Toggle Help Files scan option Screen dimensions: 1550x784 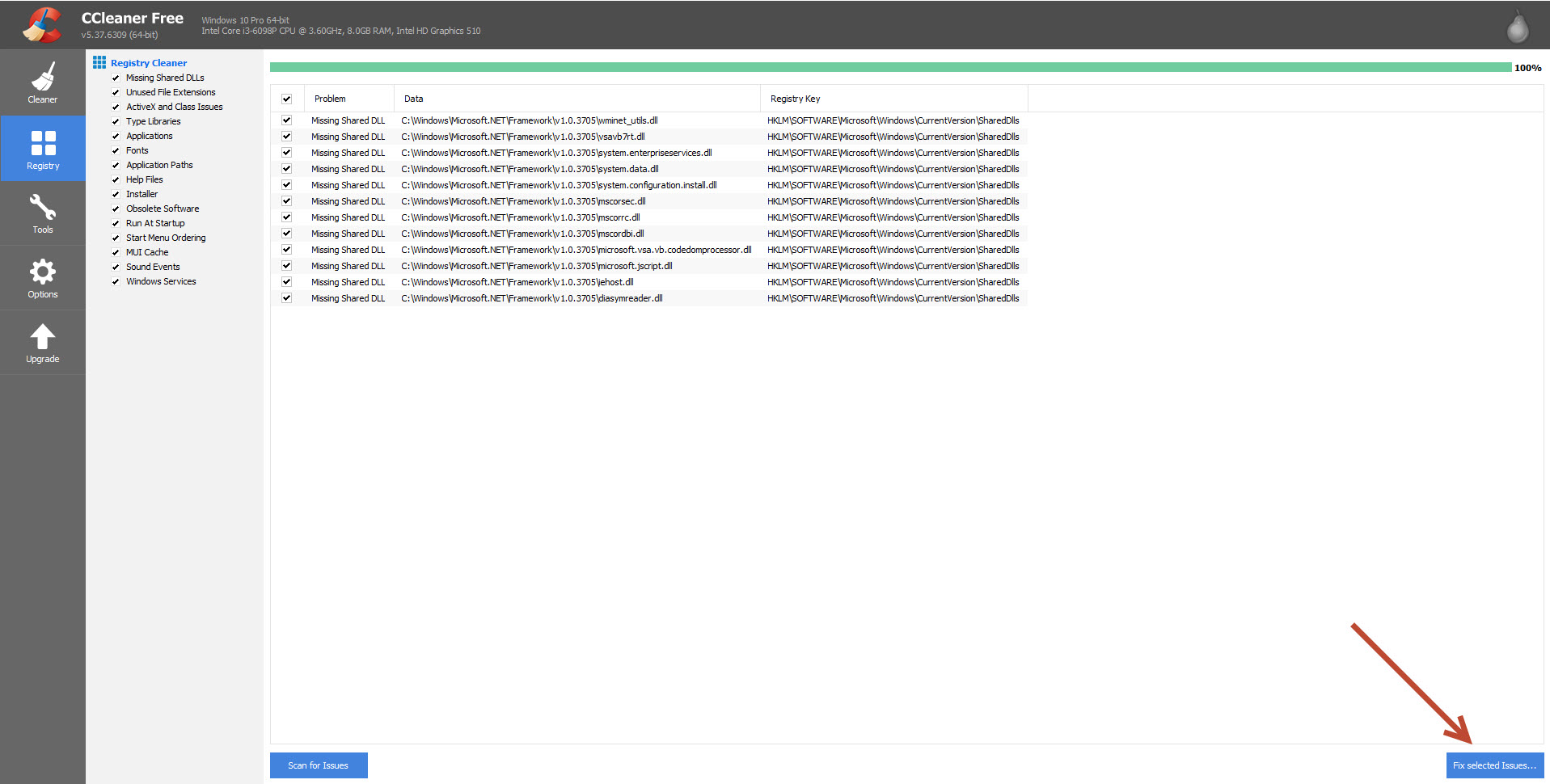[116, 179]
